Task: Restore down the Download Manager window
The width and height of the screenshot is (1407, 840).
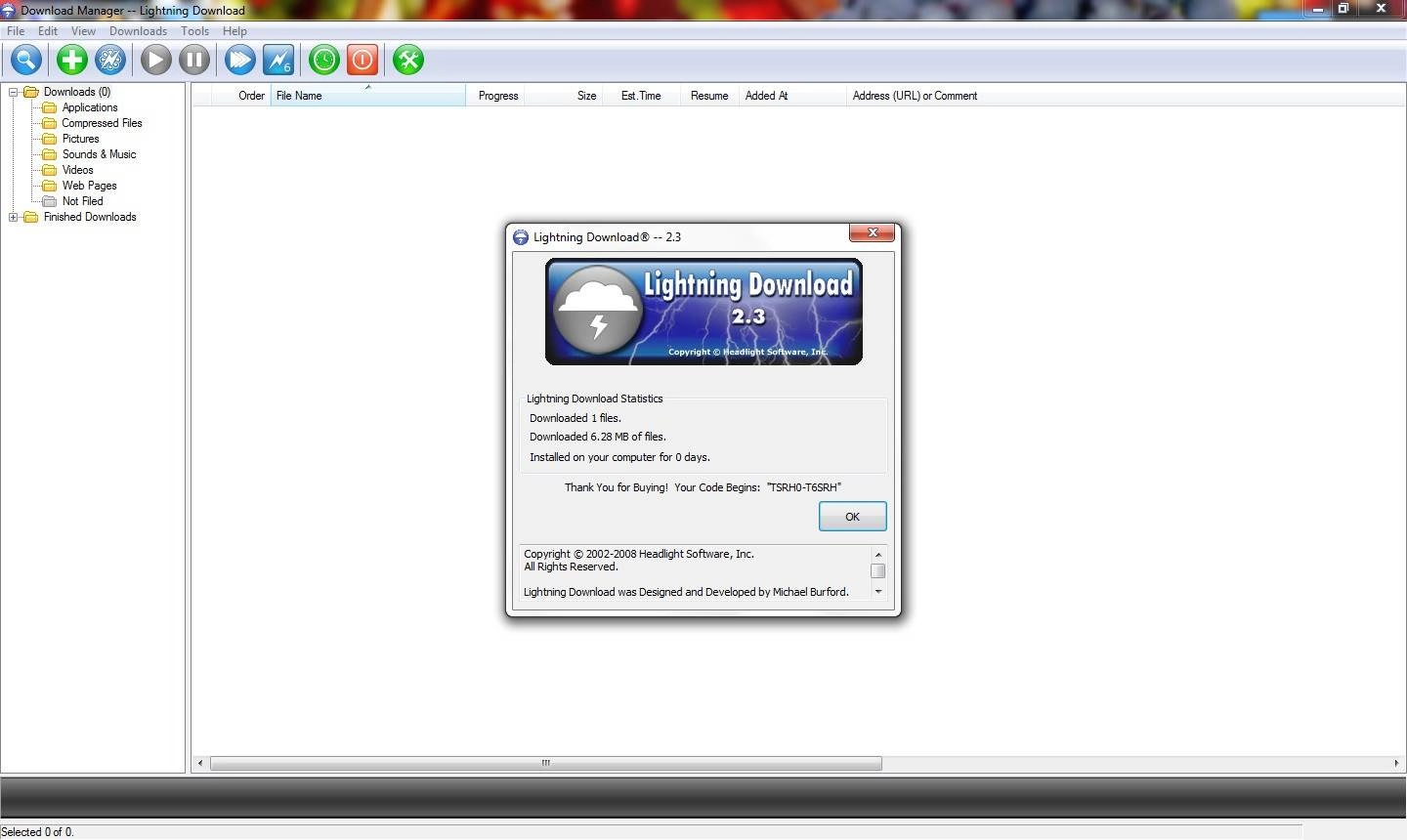Action: tap(1343, 8)
